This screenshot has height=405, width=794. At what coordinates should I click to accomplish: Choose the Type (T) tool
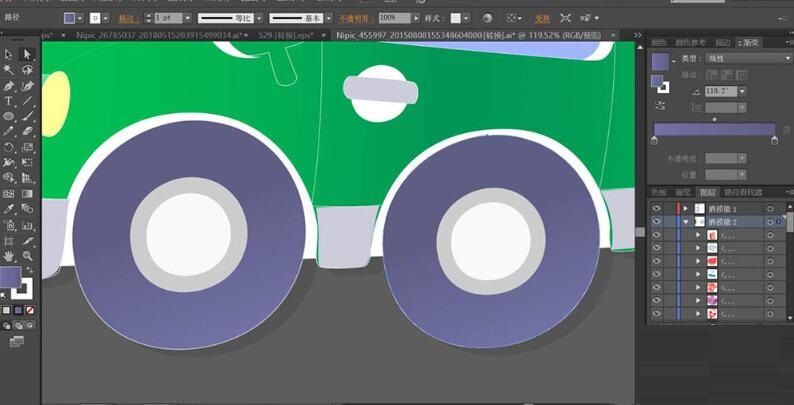(x=8, y=101)
